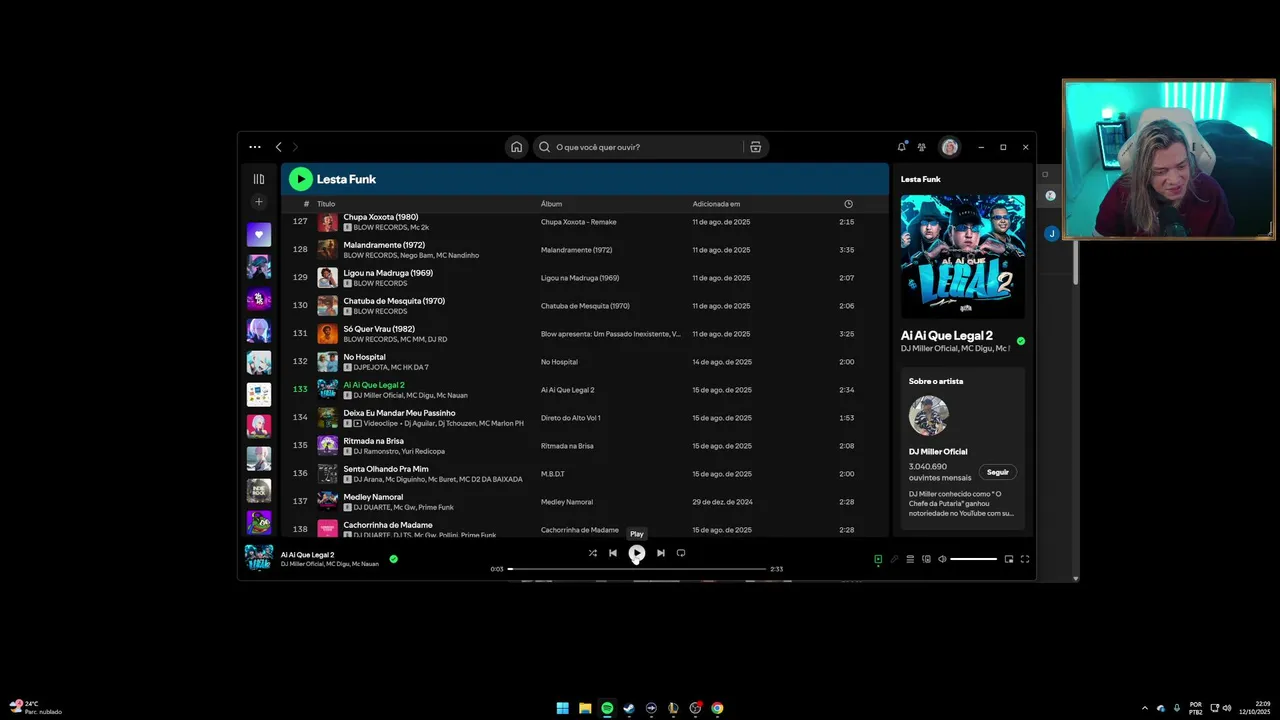Click the Play button in player bar
The image size is (1280, 720).
637,553
